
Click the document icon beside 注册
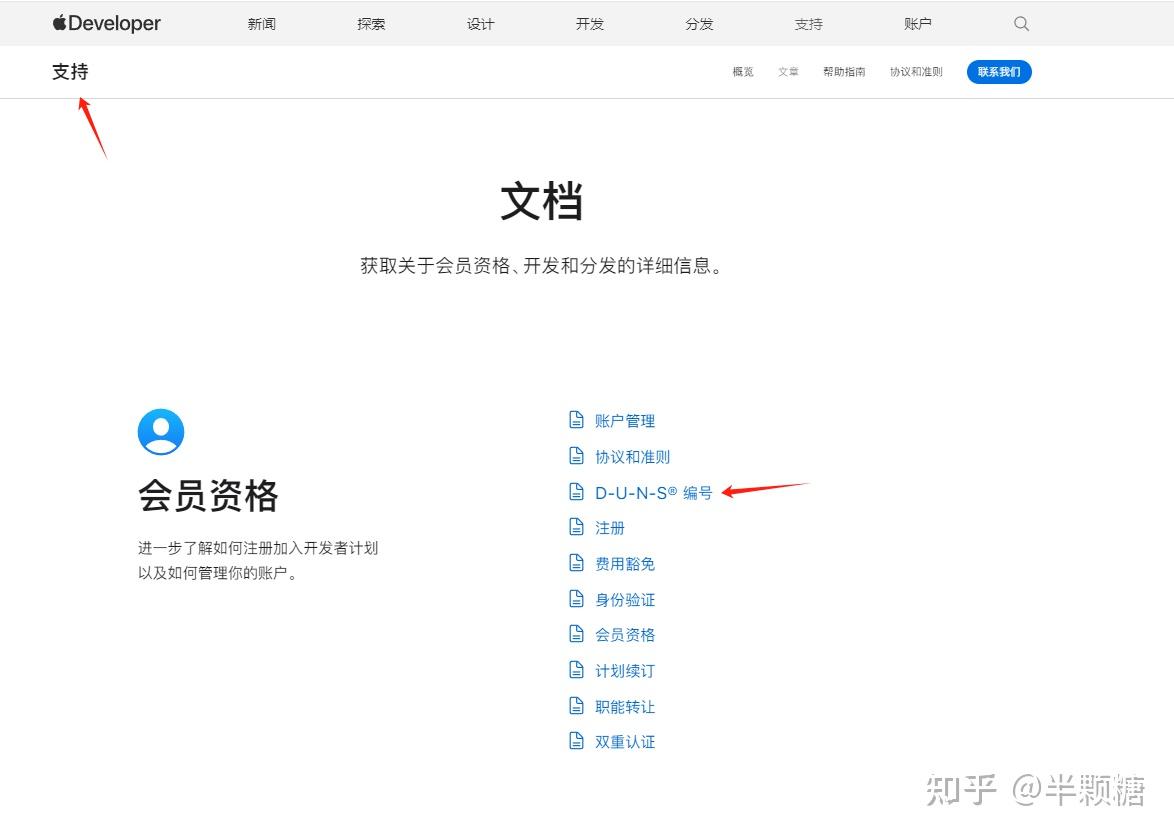[x=577, y=526]
